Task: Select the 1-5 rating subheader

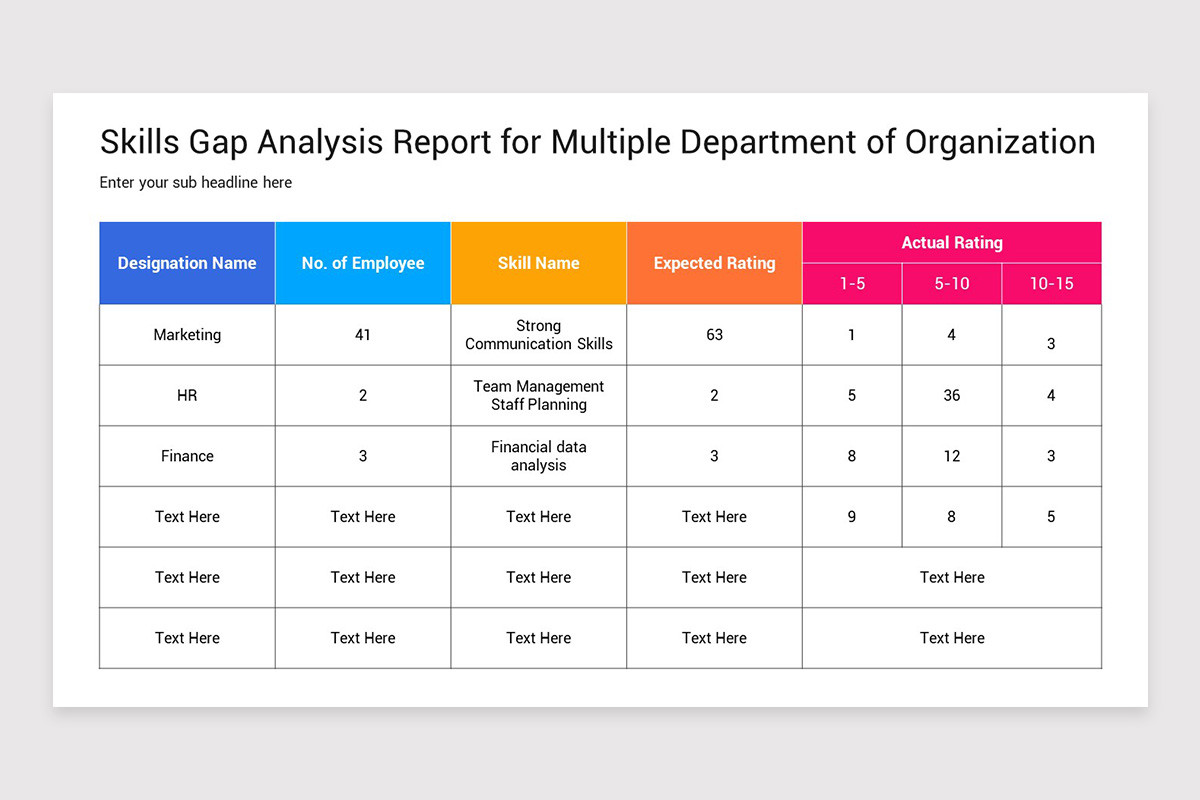Action: tap(851, 283)
